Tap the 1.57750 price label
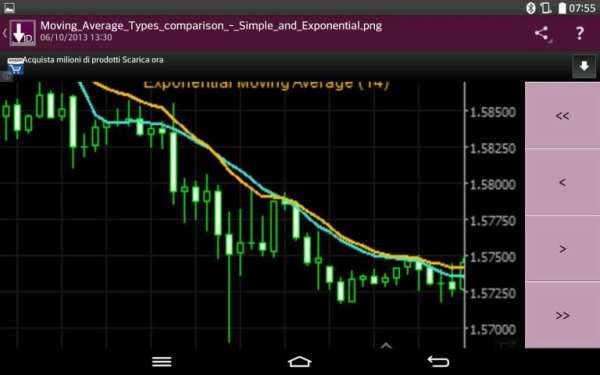The width and height of the screenshot is (600, 375). click(492, 221)
